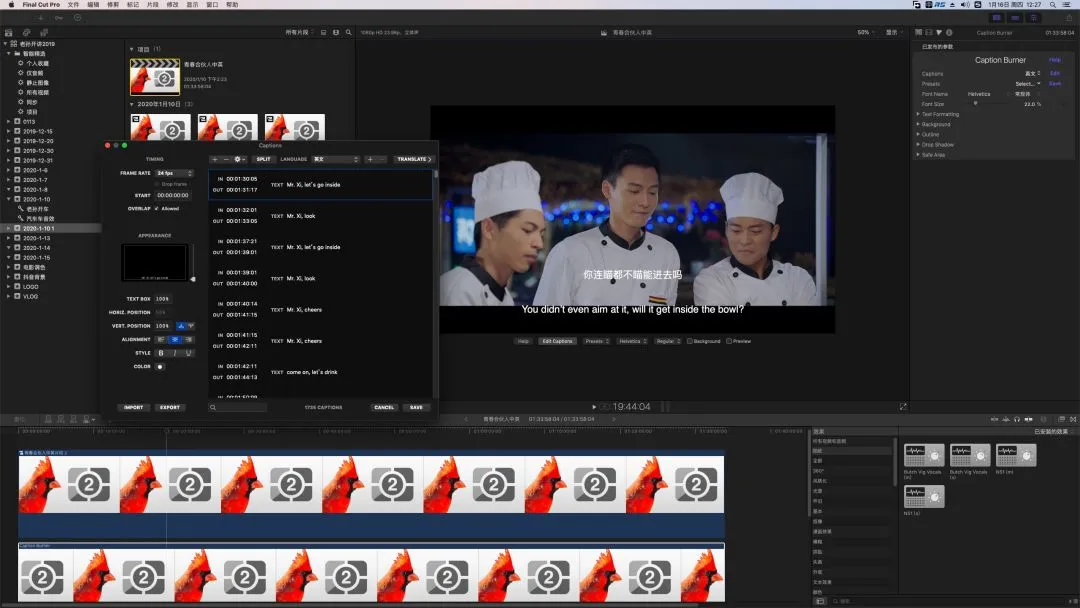The height and width of the screenshot is (608, 1080).
Task: Toggle the Overlap Allowed checkbox
Action: [x=157, y=209]
